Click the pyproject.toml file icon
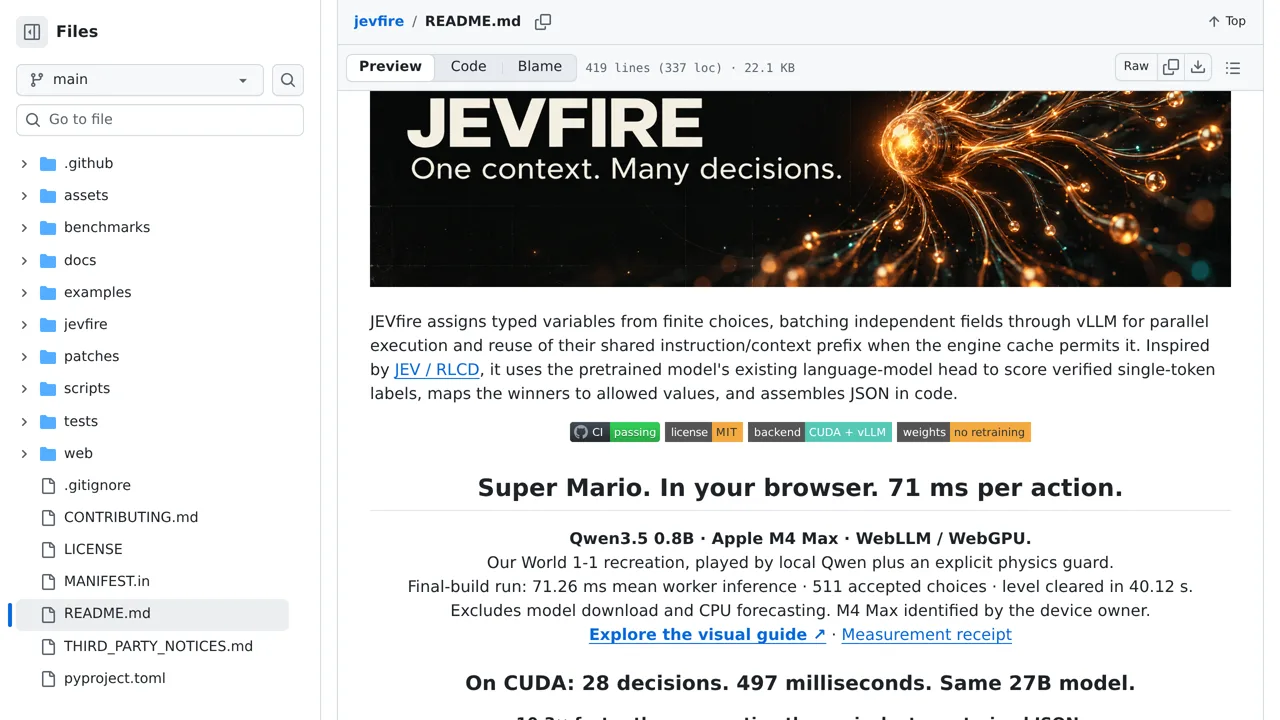1280x720 pixels. coord(48,678)
